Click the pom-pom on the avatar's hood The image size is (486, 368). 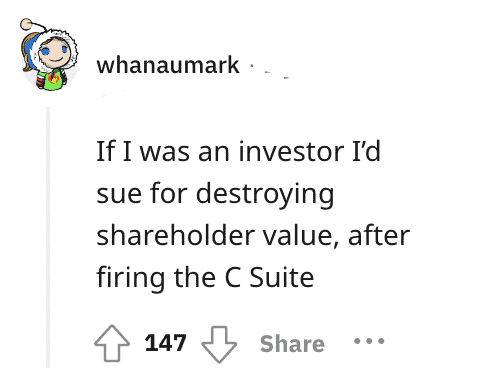coord(26,24)
